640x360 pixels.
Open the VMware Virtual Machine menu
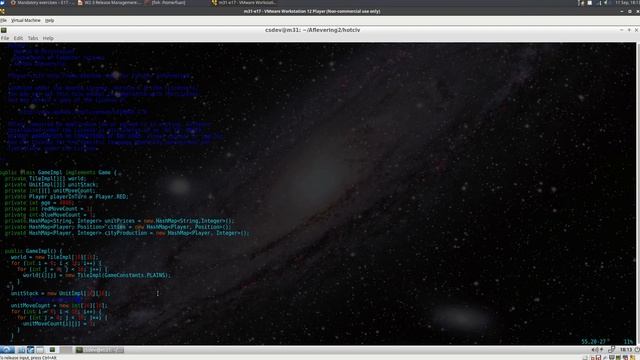pyautogui.click(x=26, y=20)
